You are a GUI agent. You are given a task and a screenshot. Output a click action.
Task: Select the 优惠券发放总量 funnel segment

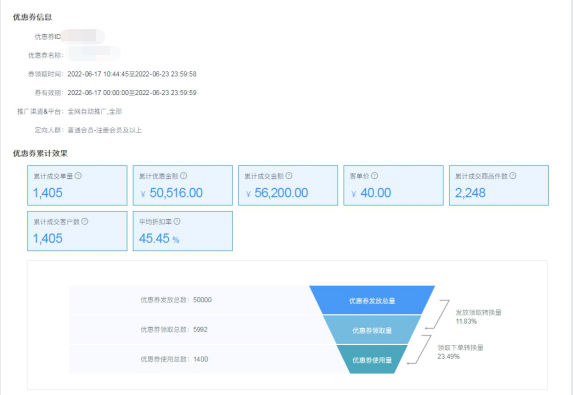coord(372,300)
